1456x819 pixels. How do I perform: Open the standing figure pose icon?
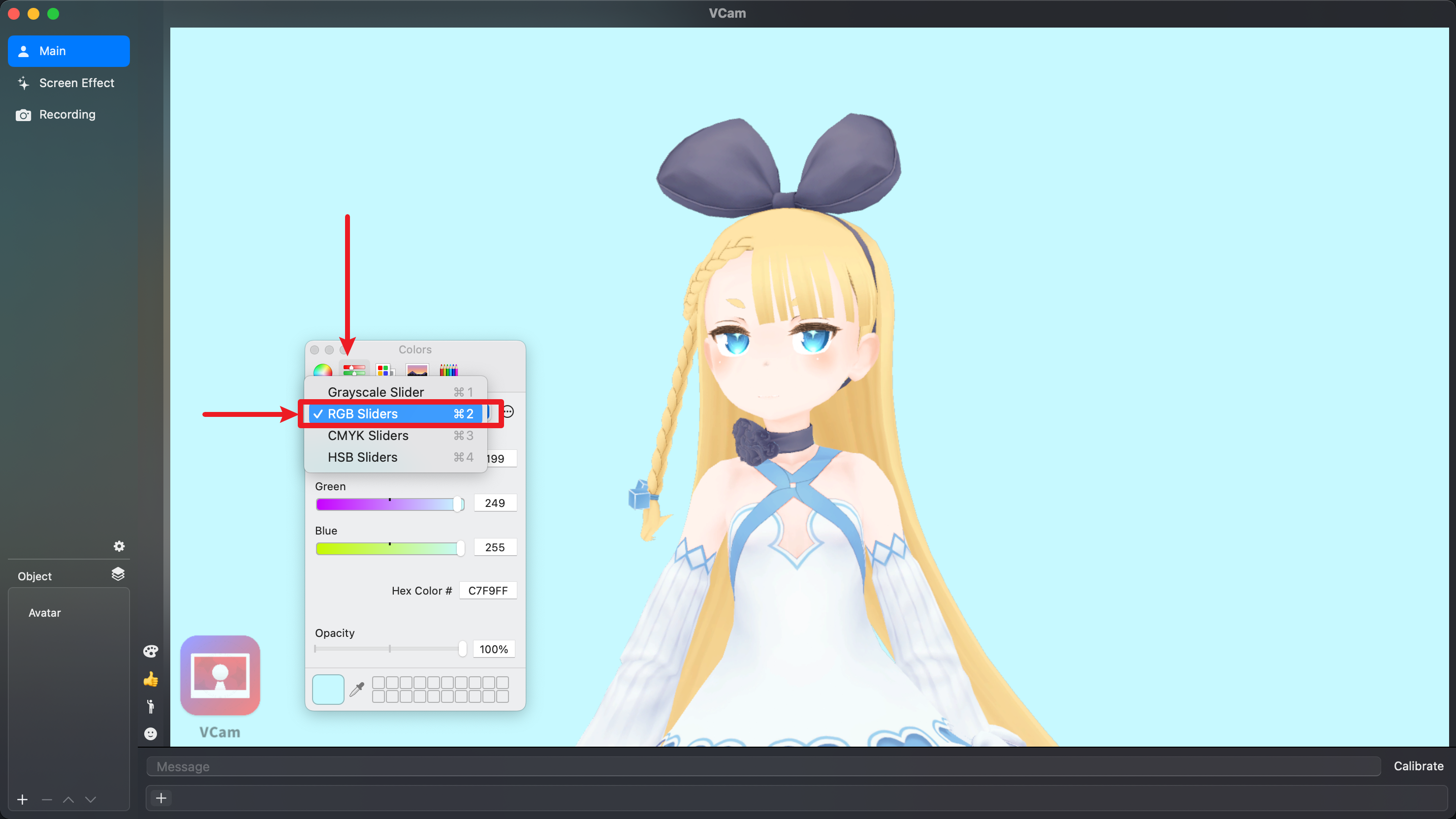pos(150,706)
